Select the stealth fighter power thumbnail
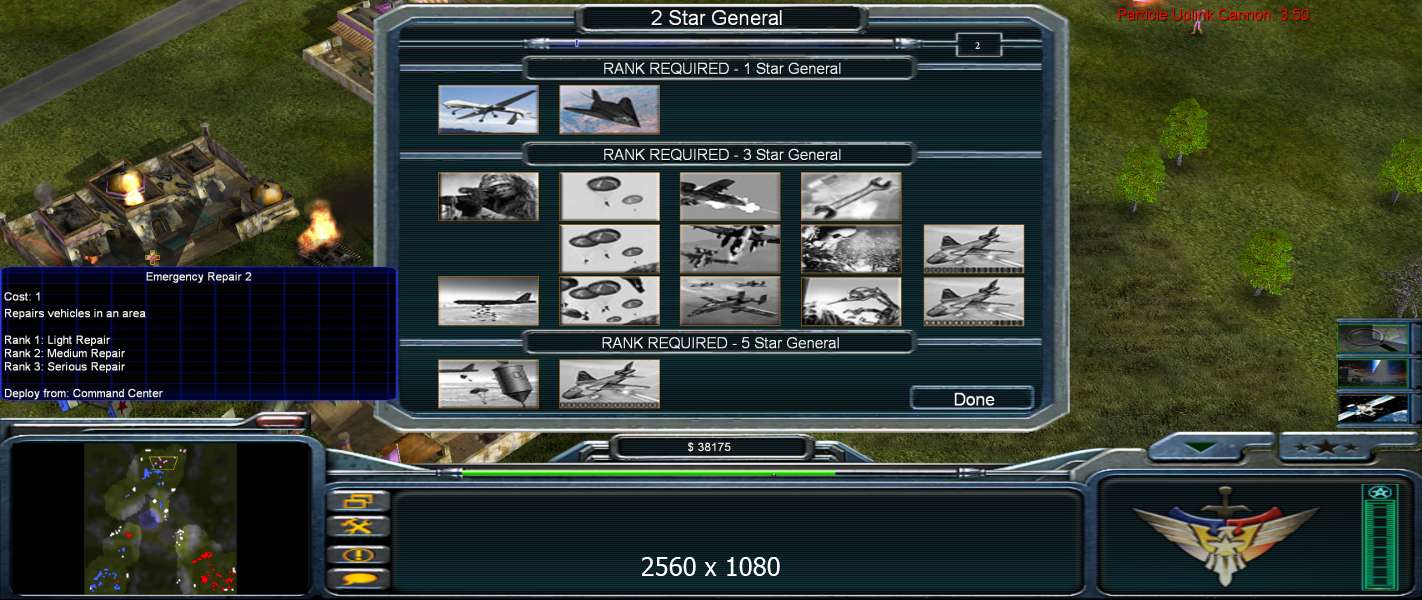Screen dimensions: 1422x600 [x=609, y=110]
